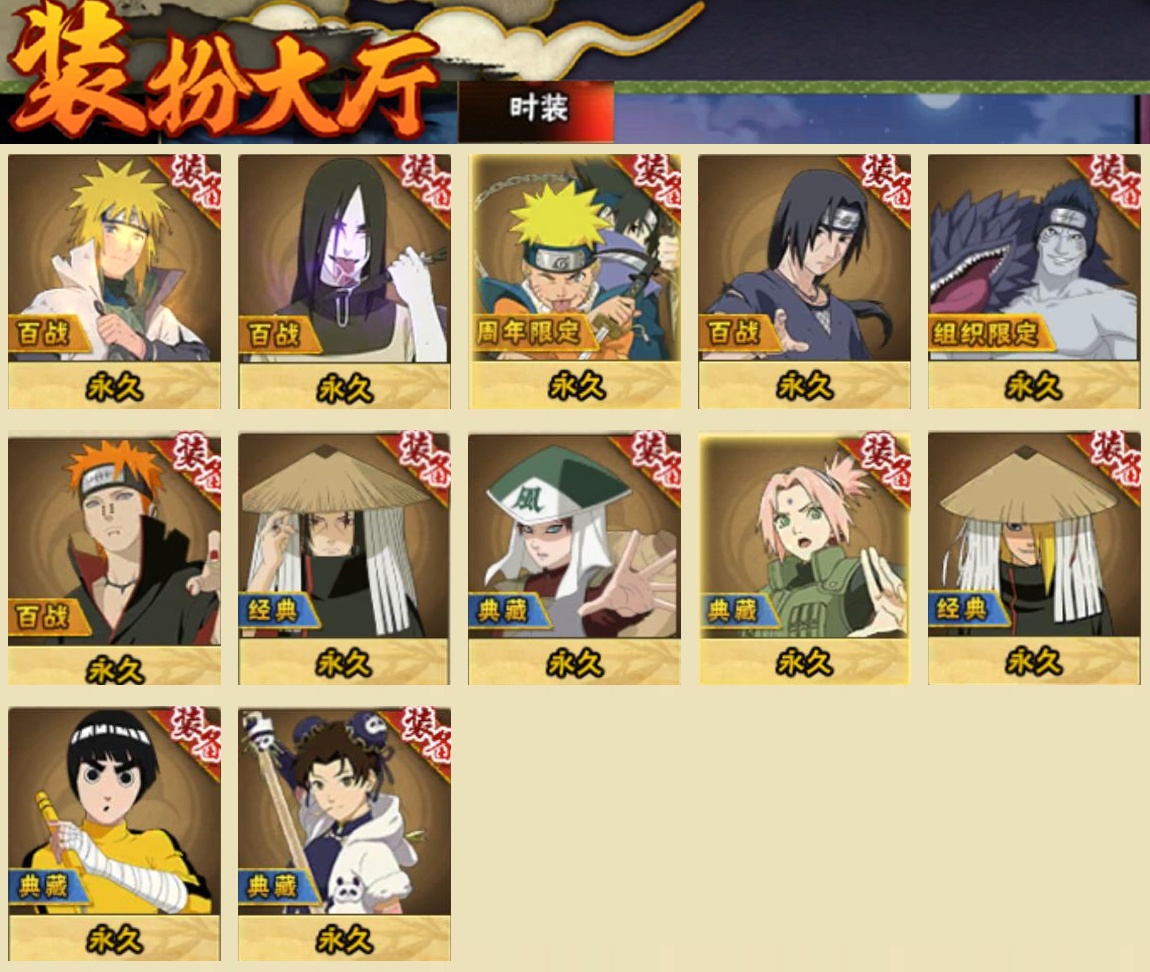Select the orange-haired Pain 百战 costume
This screenshot has height=972, width=1150.
click(x=114, y=558)
